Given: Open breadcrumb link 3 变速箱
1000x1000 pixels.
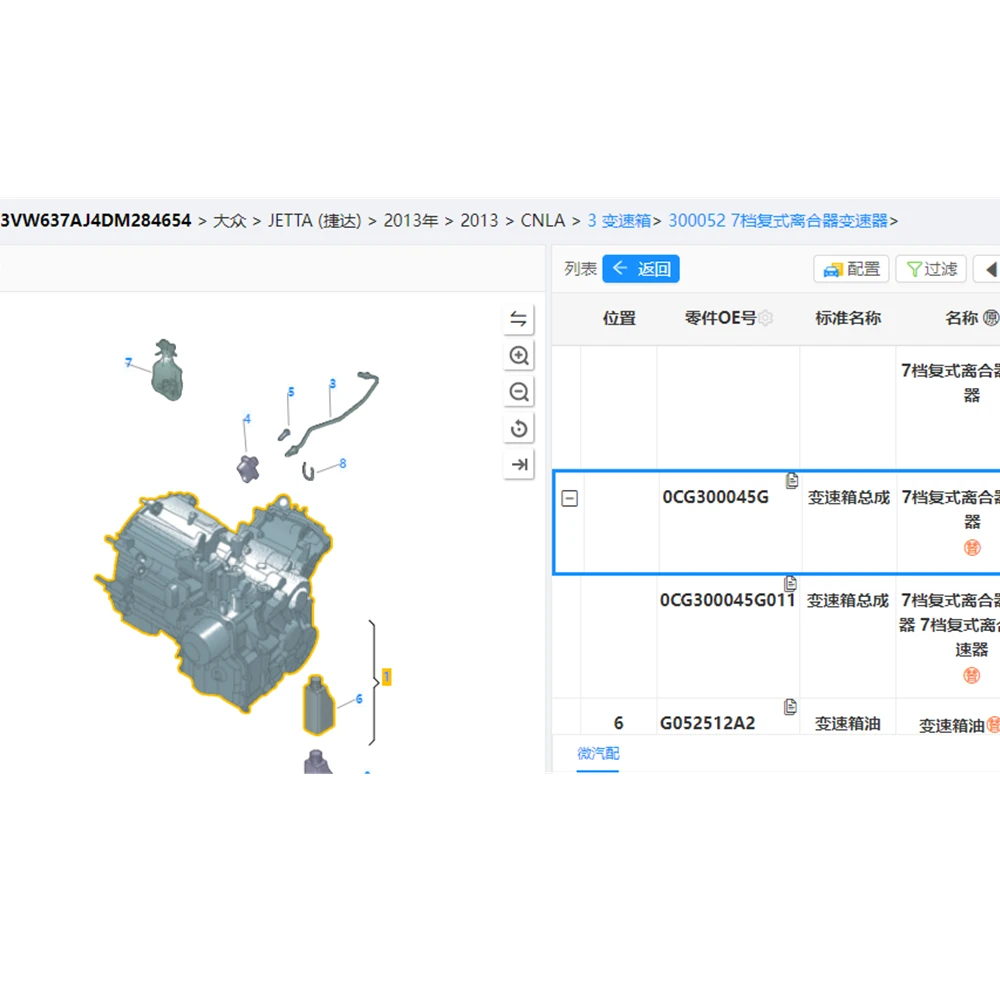Looking at the screenshot, I should click(x=619, y=221).
